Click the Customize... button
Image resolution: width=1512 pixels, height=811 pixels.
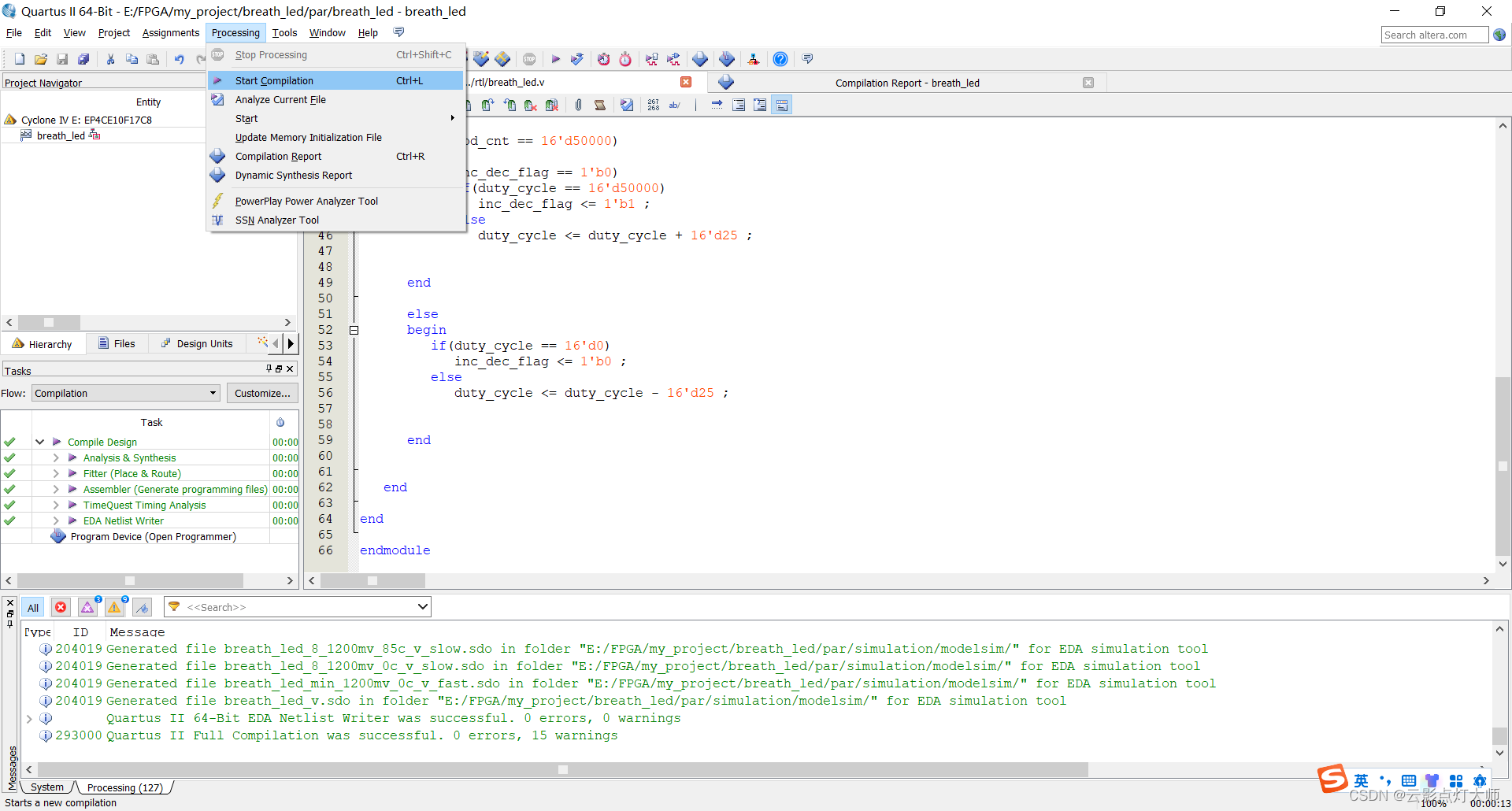pyautogui.click(x=262, y=393)
